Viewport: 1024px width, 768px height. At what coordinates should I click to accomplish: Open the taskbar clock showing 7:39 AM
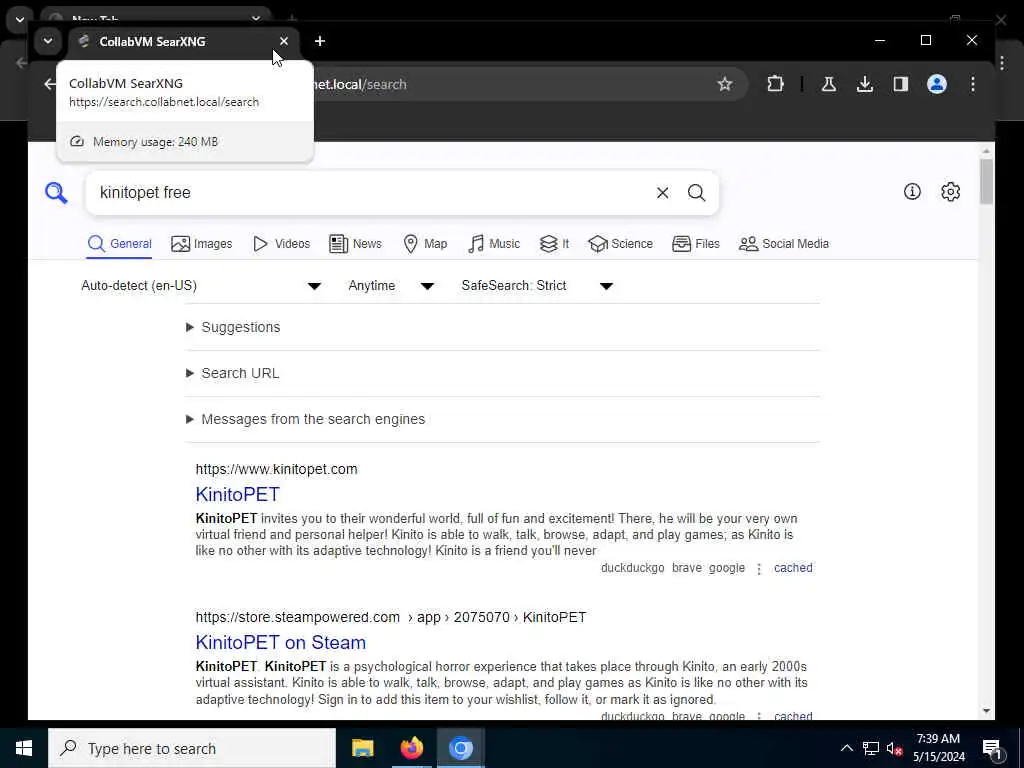pos(938,748)
